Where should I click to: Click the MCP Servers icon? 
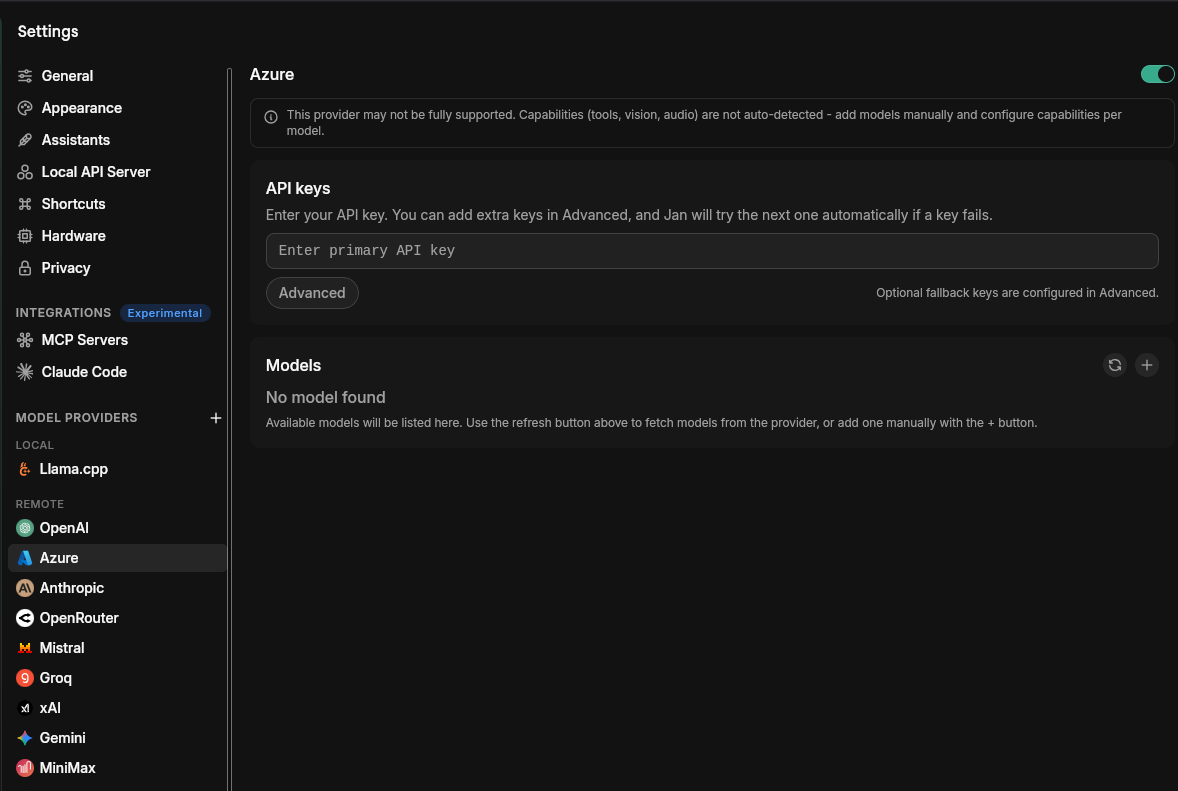25,340
